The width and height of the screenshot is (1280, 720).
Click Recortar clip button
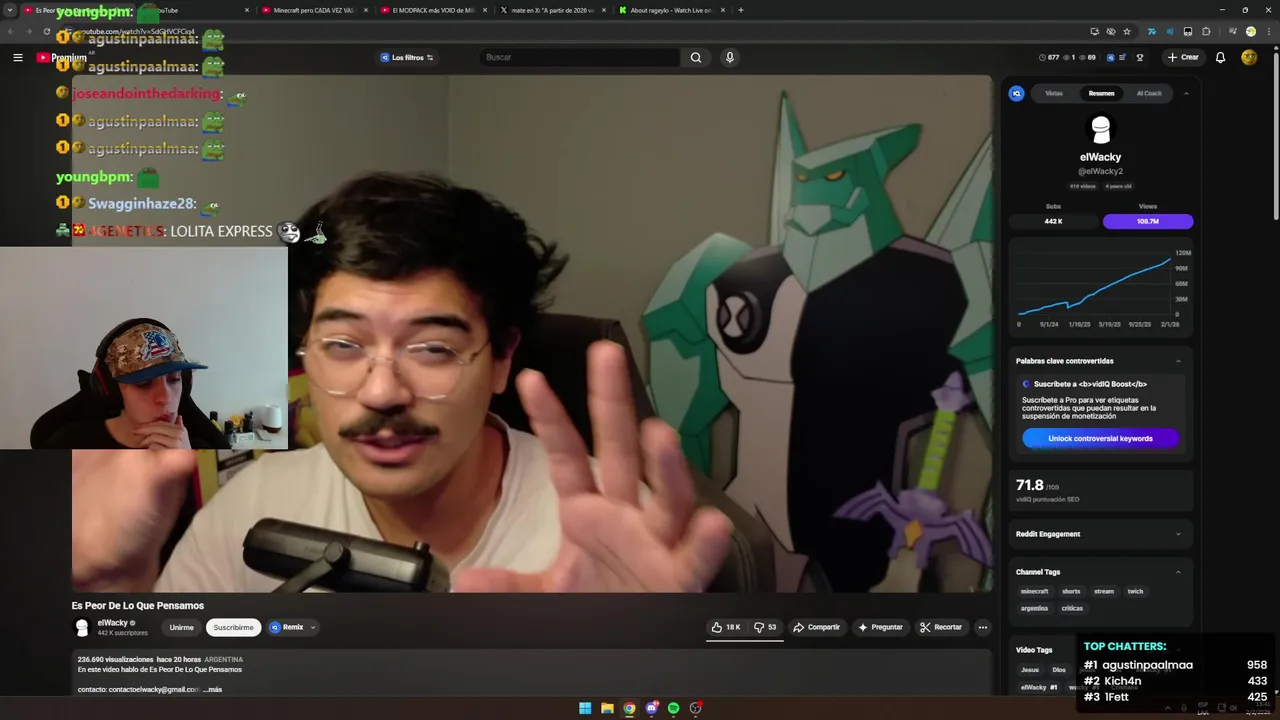pyautogui.click(x=941, y=627)
